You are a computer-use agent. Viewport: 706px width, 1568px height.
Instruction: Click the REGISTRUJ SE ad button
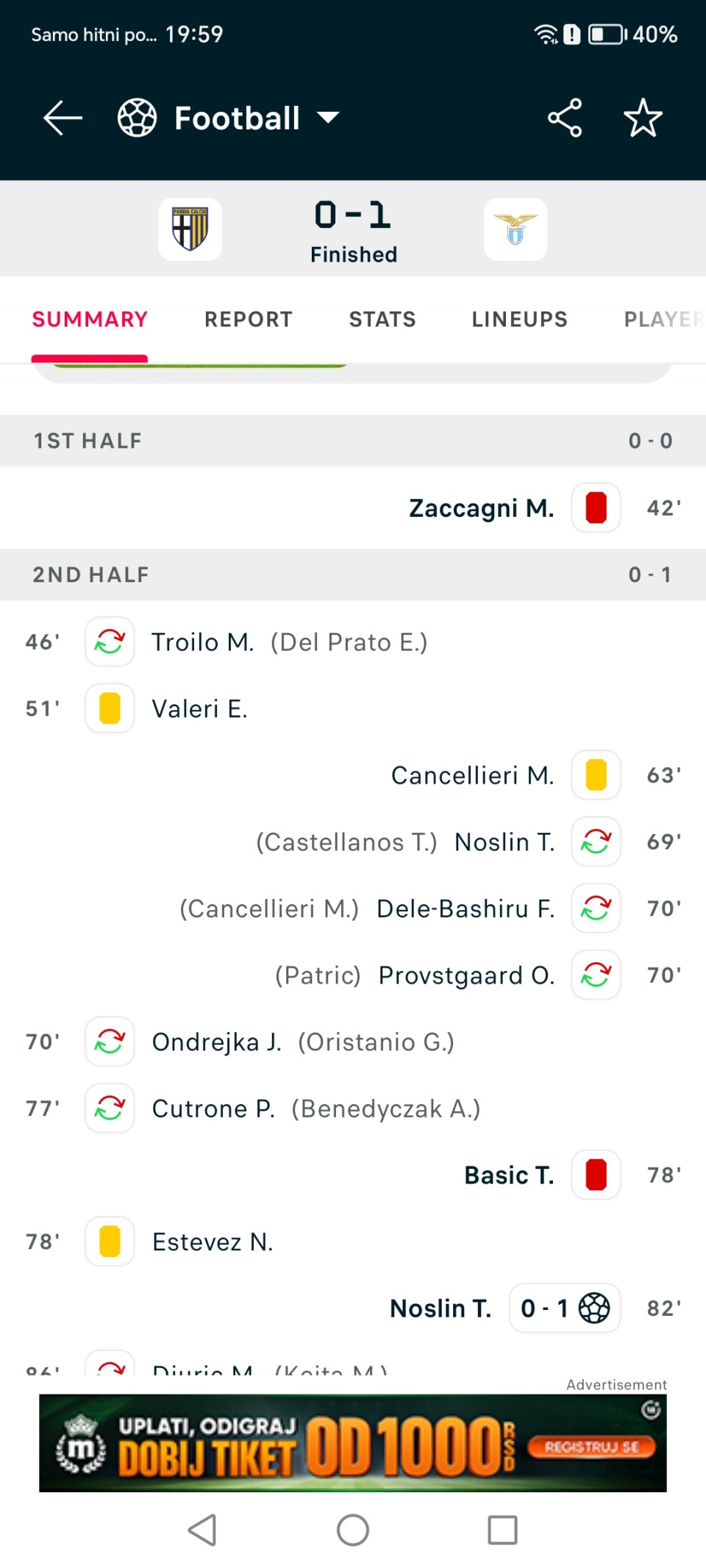point(591,1447)
